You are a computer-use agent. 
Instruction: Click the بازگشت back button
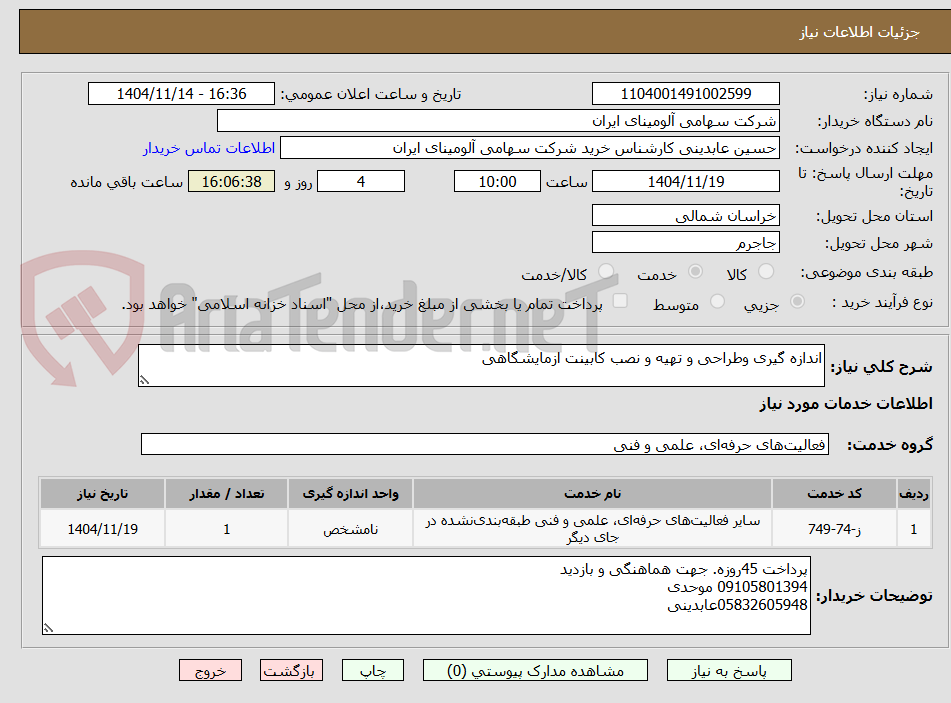click(291, 671)
